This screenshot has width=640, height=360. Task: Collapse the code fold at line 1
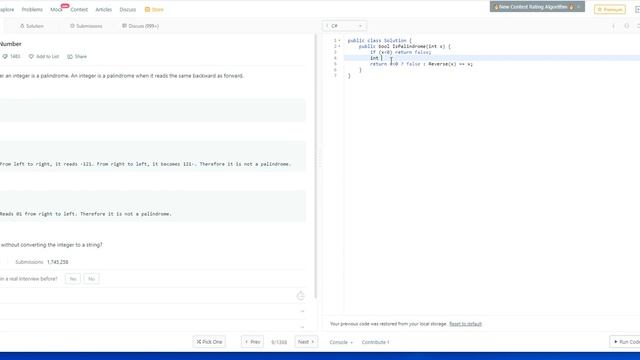pos(339,40)
